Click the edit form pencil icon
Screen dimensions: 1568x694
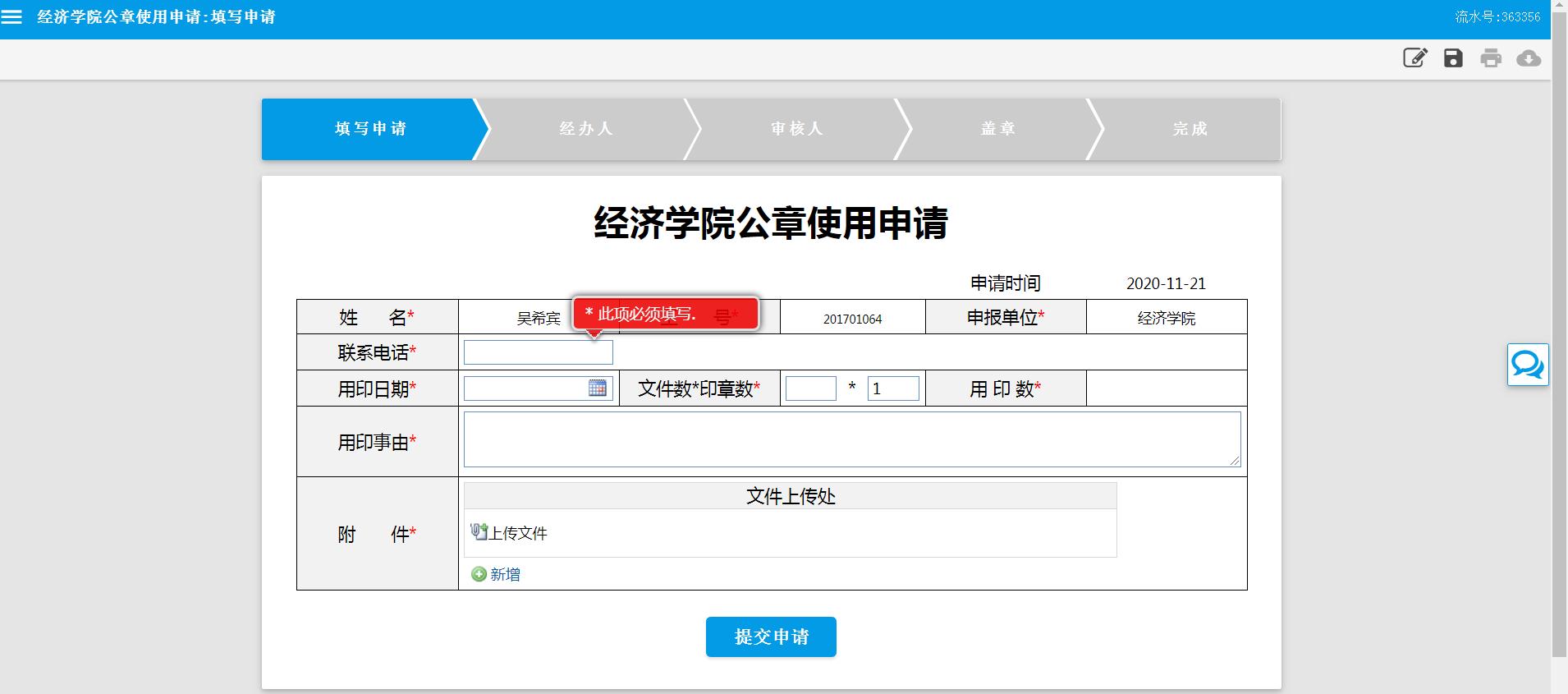pos(1414,58)
